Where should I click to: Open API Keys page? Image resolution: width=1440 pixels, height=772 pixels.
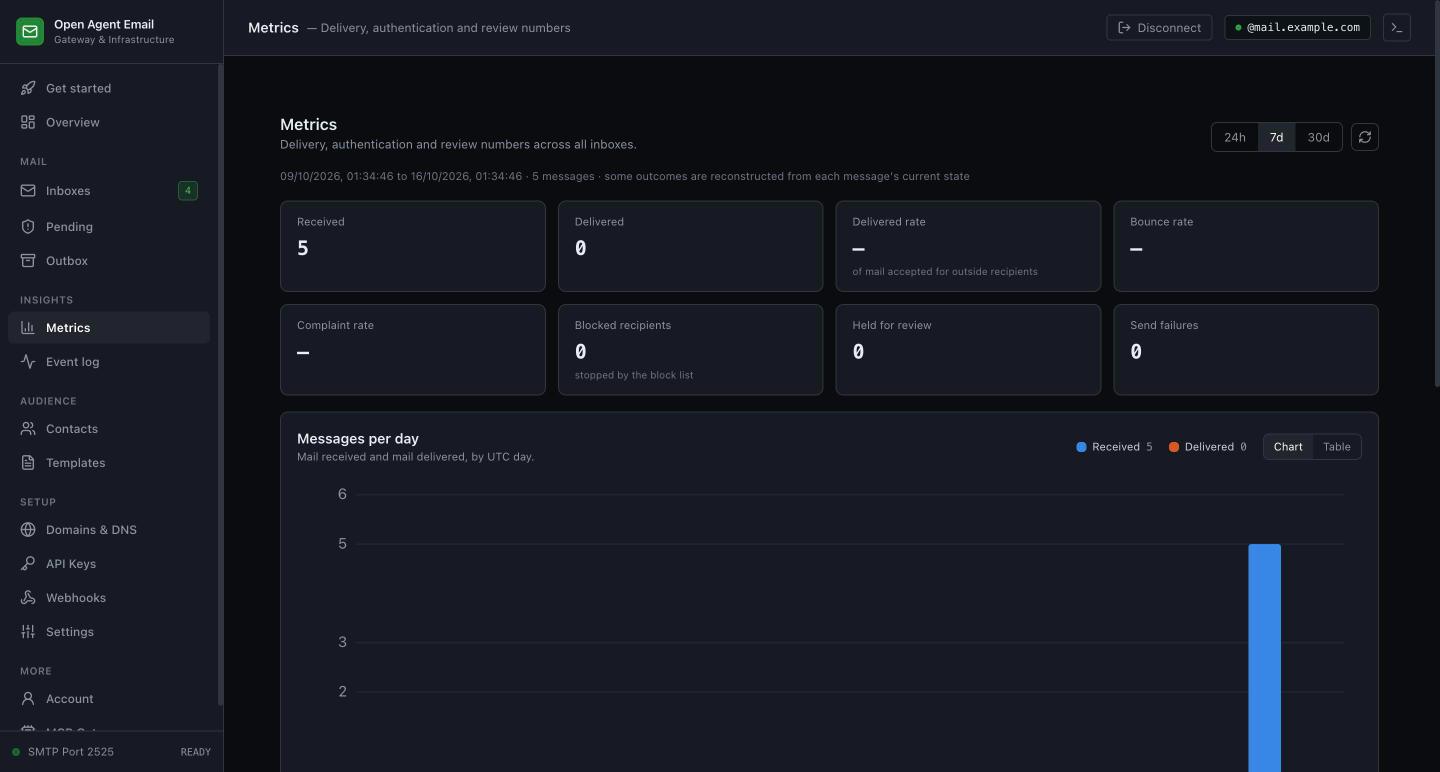pyautogui.click(x=109, y=563)
